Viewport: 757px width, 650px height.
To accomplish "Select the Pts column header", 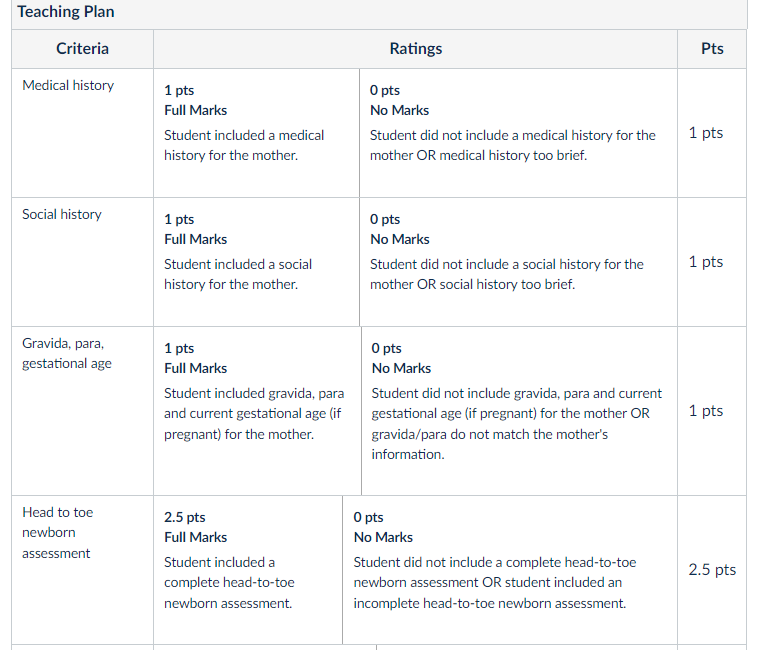I will (712, 49).
